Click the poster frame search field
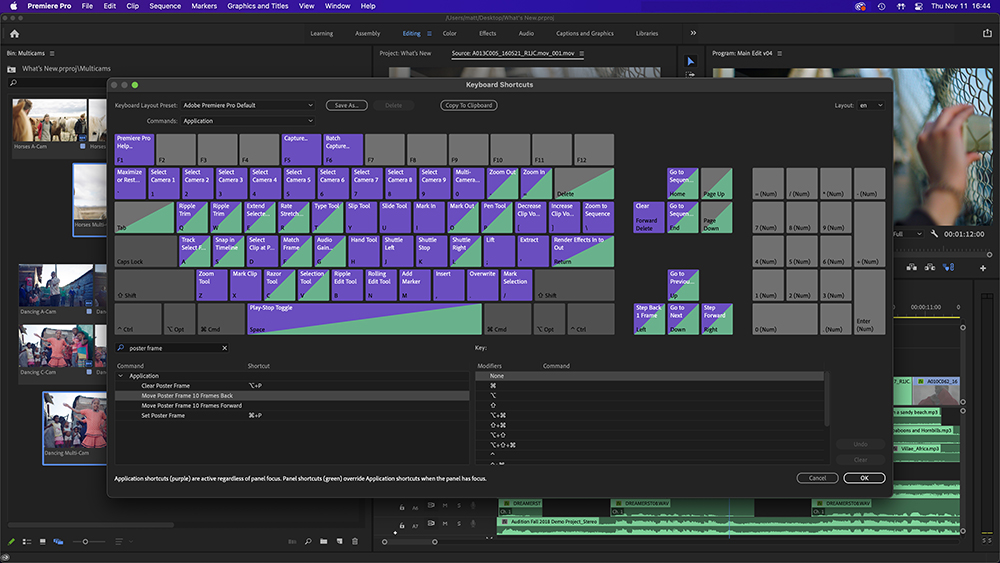This screenshot has width=1000, height=563. tap(172, 348)
